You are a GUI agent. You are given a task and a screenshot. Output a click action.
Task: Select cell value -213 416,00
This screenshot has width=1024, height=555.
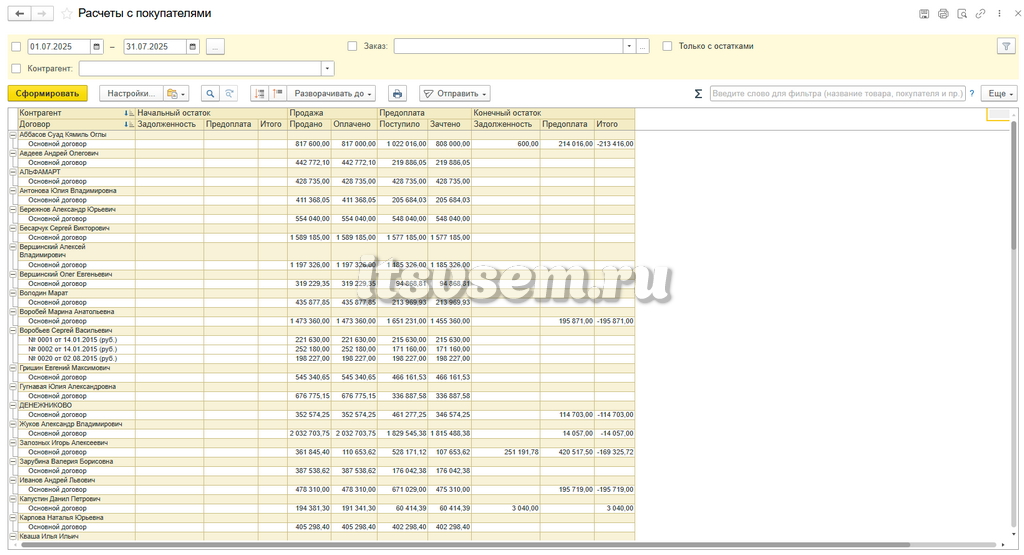(614, 144)
